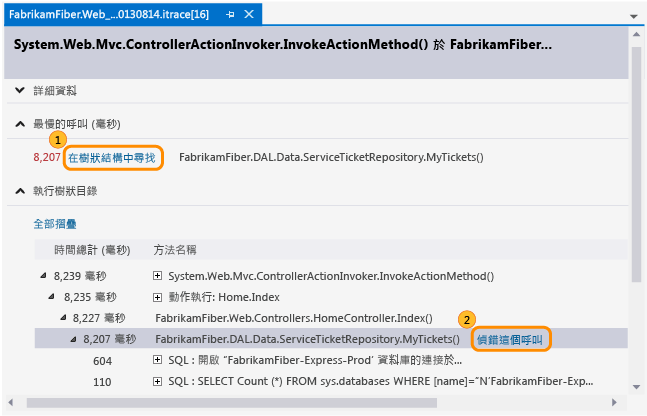The width and height of the screenshot is (647, 416).
Task: Expand plus box beside InvokeActionMethod() row
Action: click(x=157, y=276)
